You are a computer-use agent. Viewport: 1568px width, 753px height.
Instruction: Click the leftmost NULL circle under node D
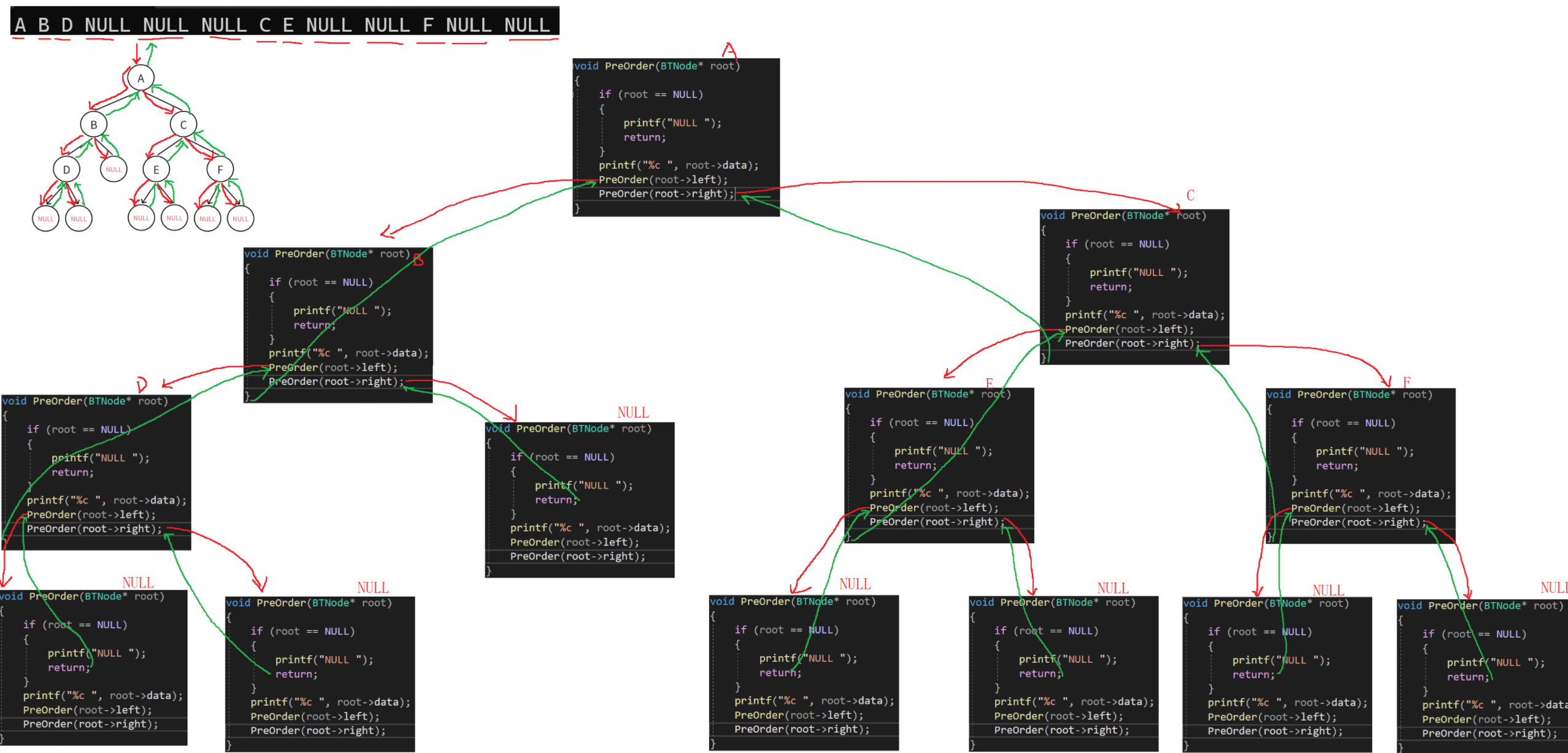(45, 219)
